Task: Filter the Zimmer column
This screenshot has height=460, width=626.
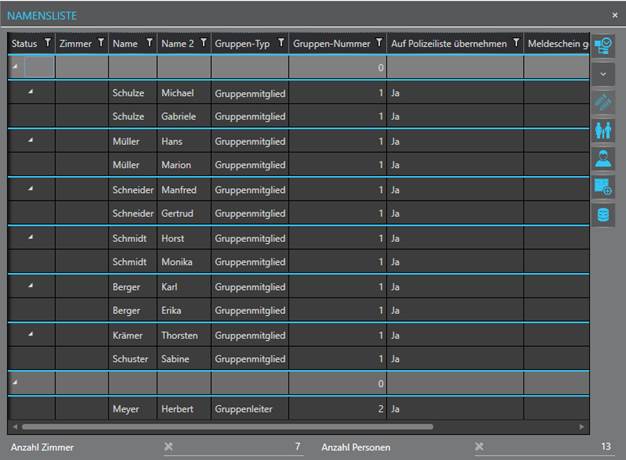Action: 100,43
